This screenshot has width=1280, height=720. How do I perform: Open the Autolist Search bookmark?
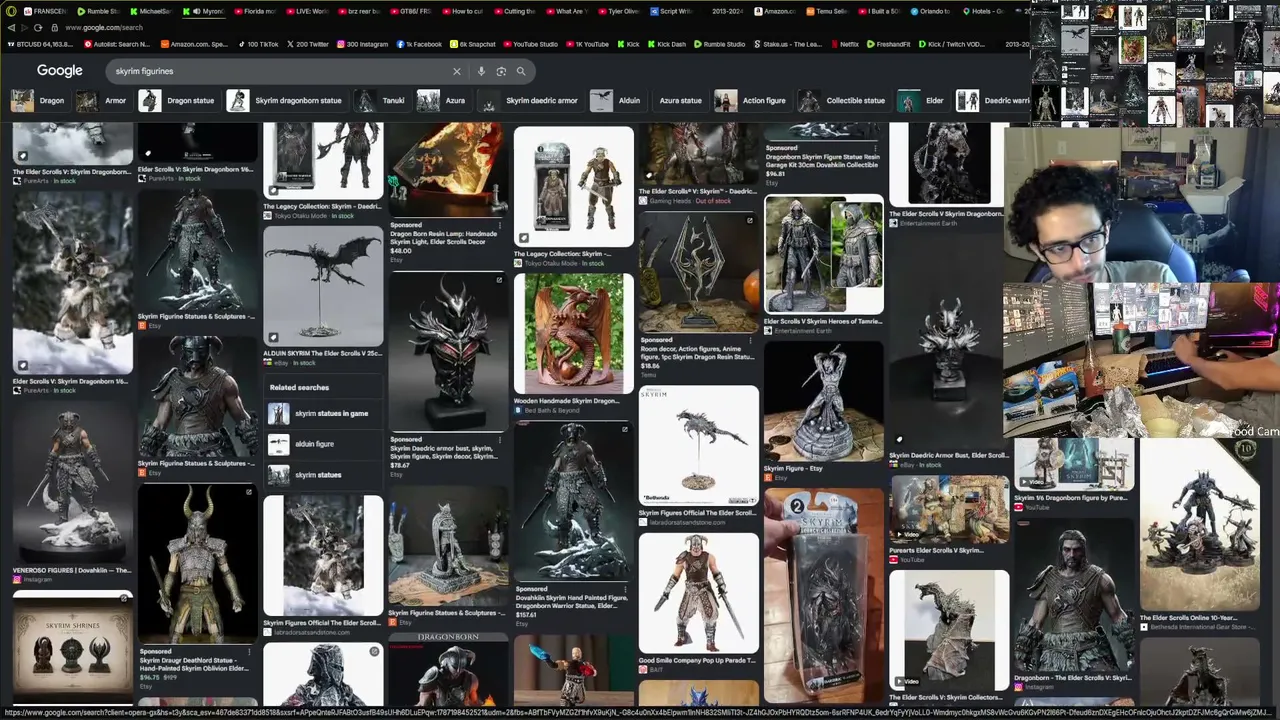pos(117,44)
